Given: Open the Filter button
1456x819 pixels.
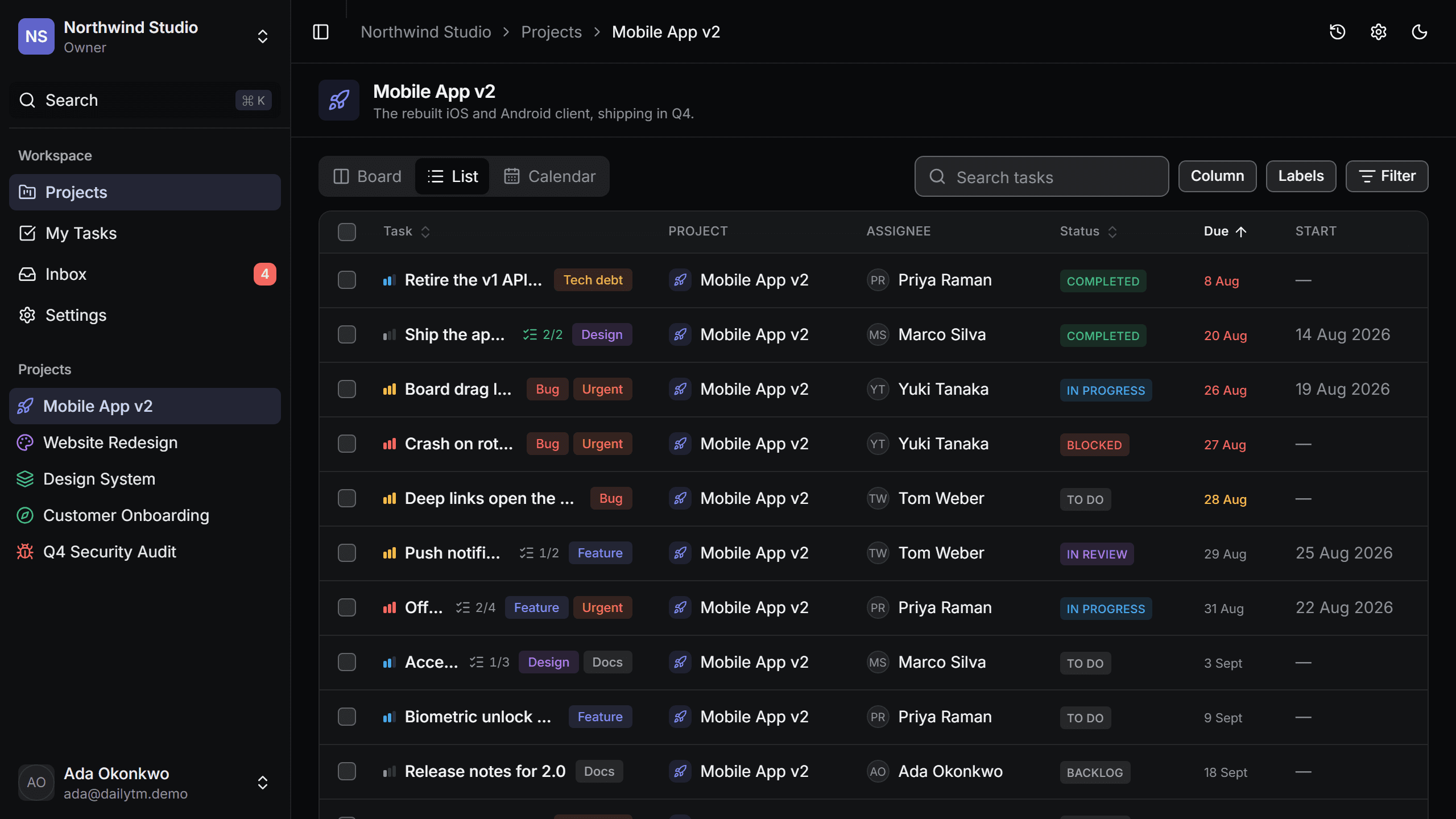Looking at the screenshot, I should tap(1387, 176).
